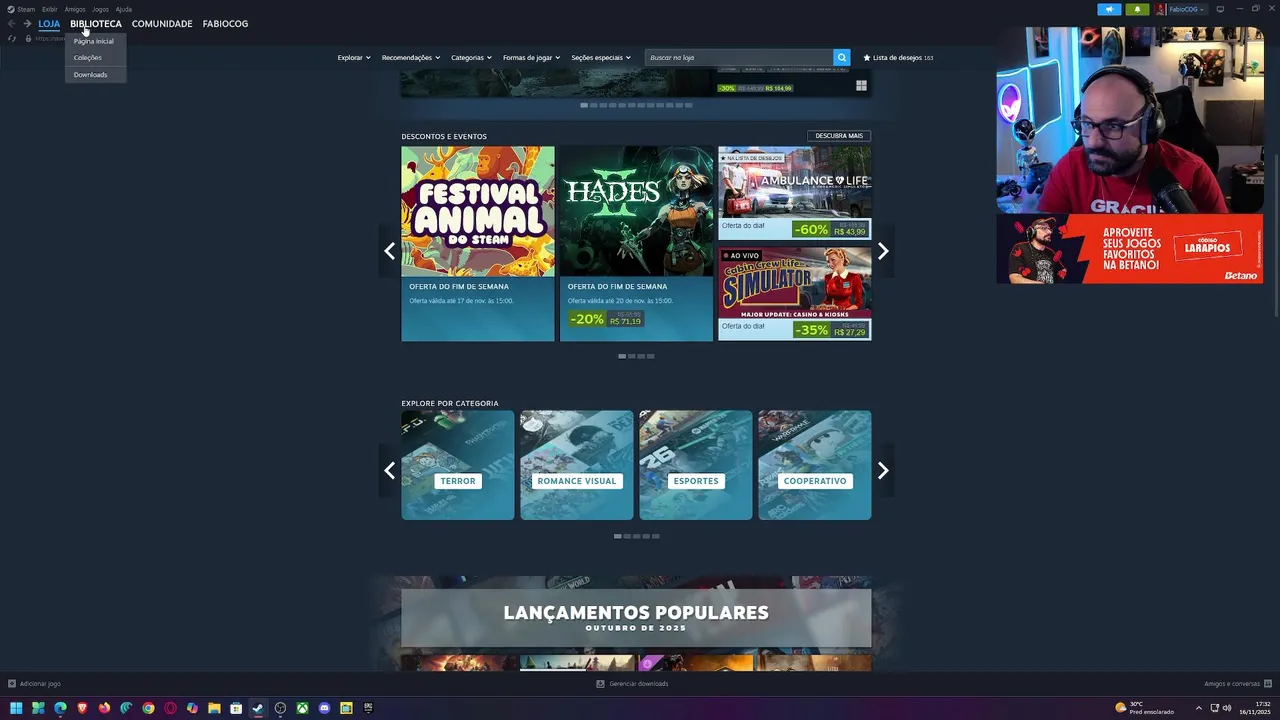Open the Steam menu
This screenshot has height=720, width=1280.
pos(21,9)
